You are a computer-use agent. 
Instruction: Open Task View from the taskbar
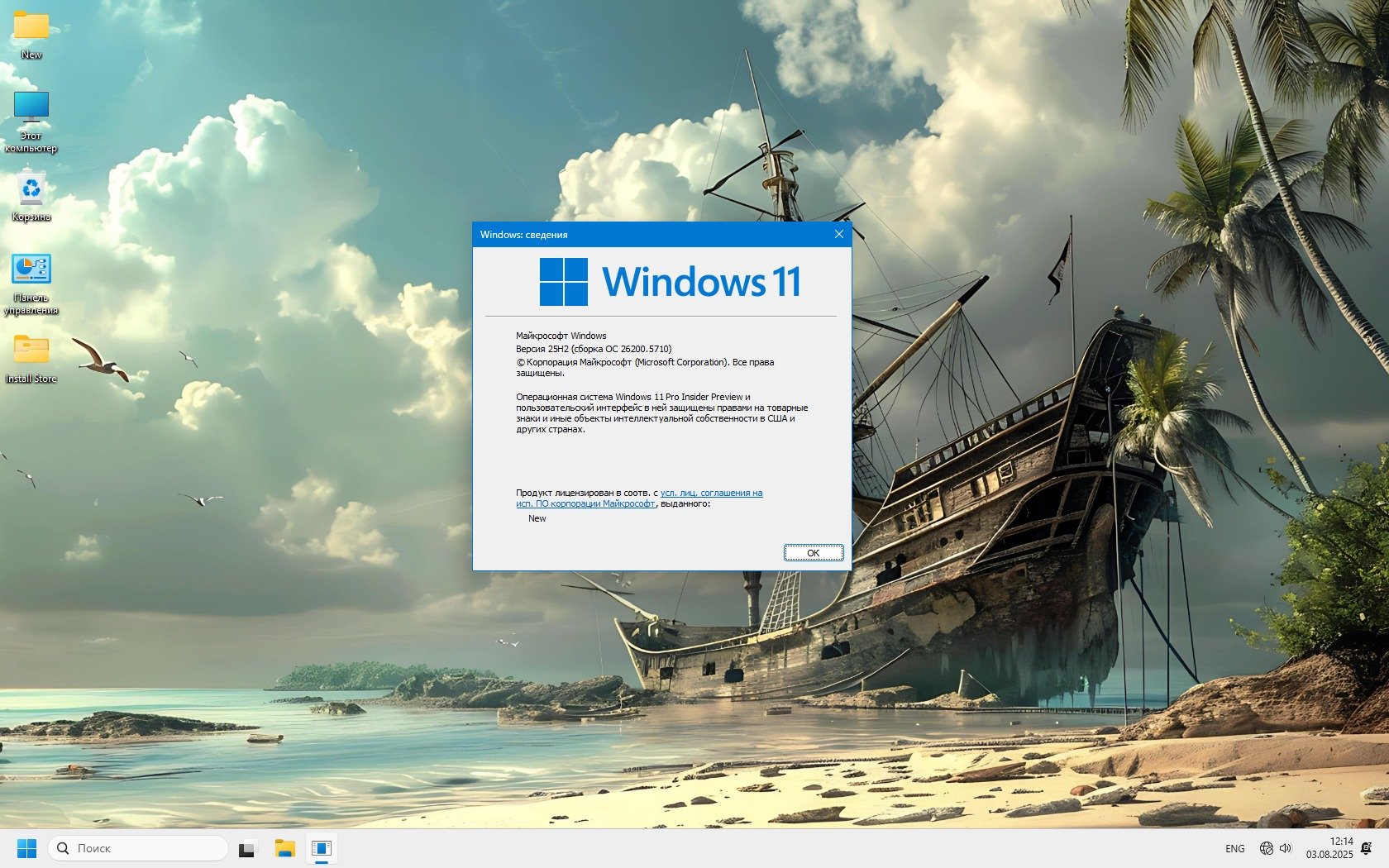[x=246, y=848]
